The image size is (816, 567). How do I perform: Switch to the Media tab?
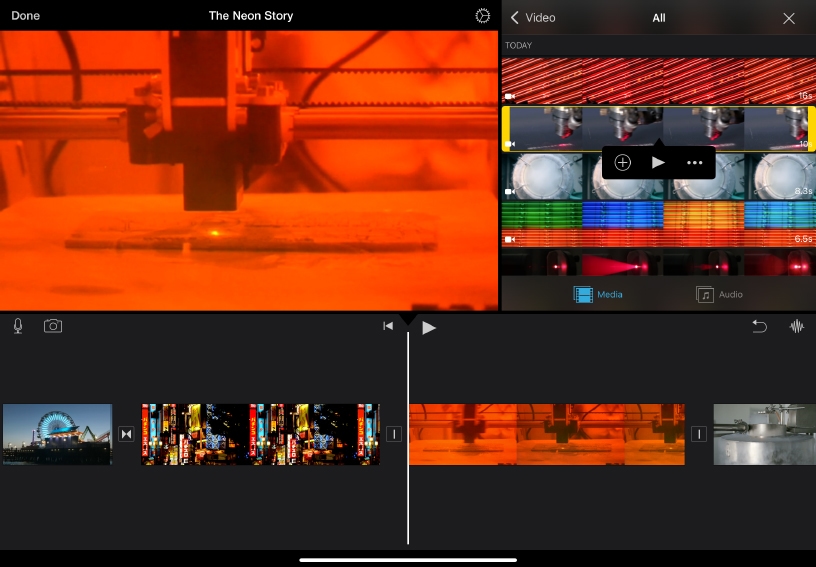(598, 294)
